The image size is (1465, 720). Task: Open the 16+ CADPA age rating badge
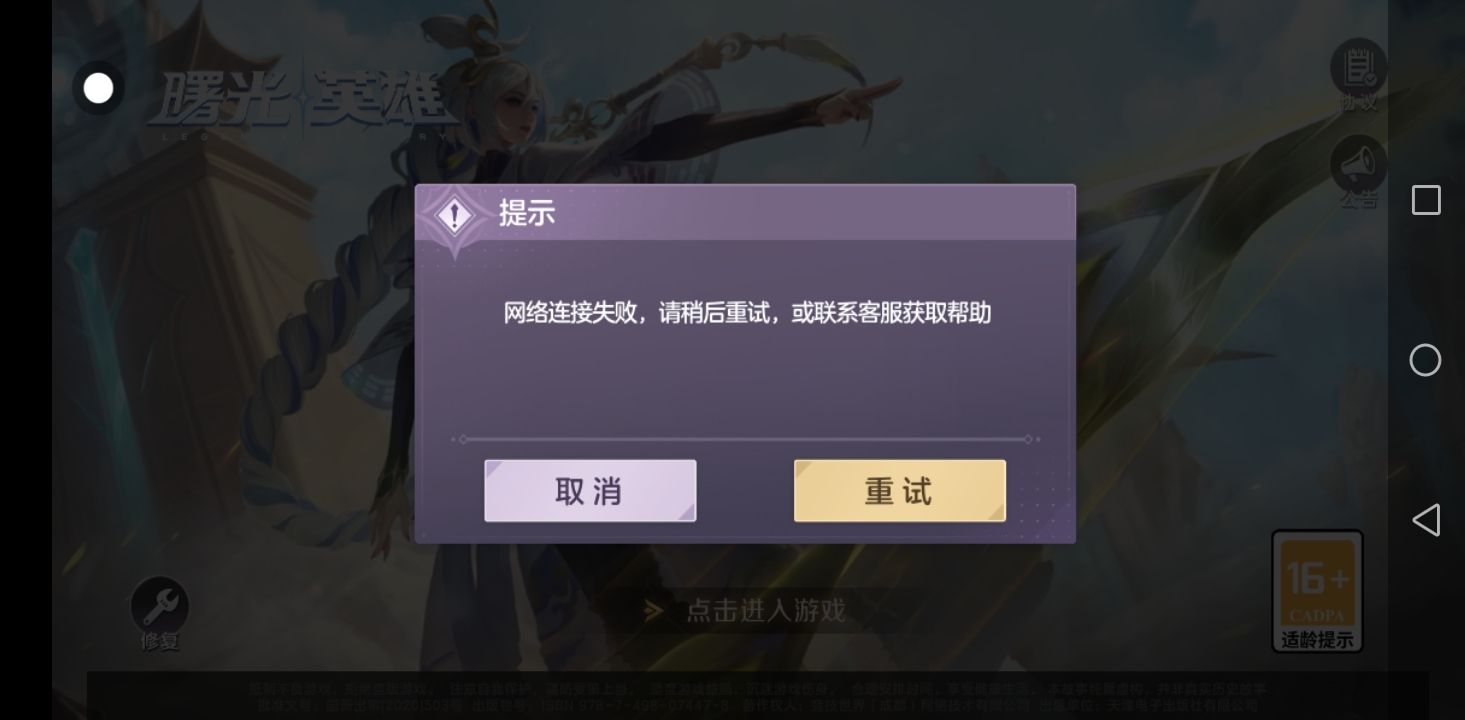coord(1317,591)
